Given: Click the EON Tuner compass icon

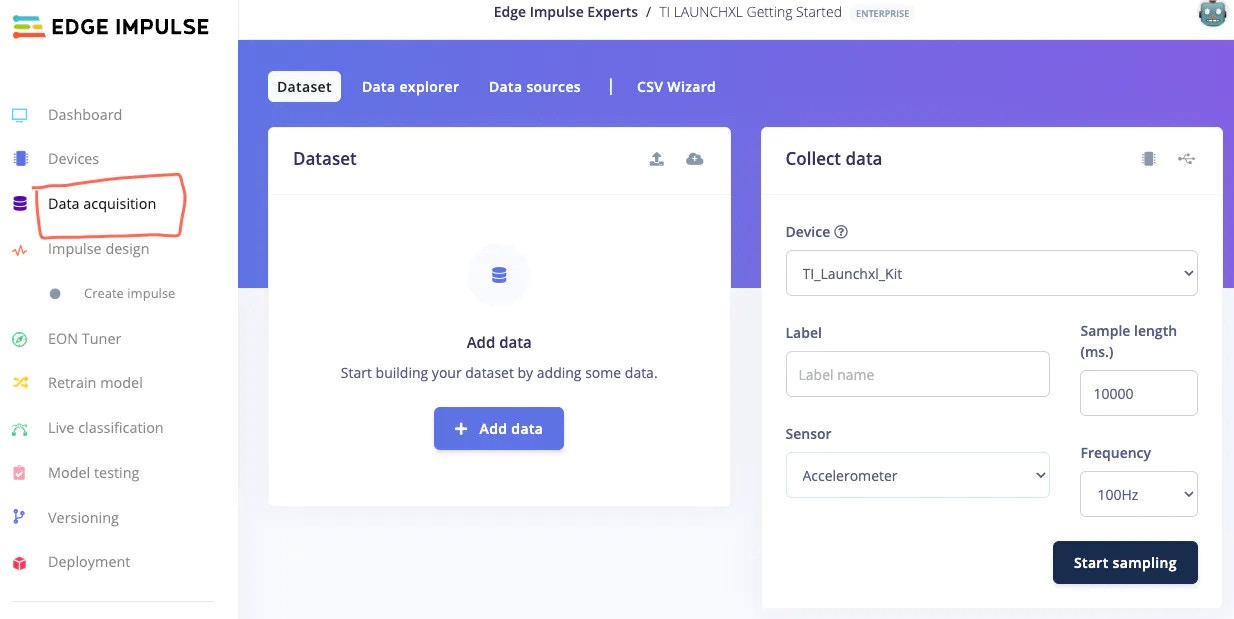Looking at the screenshot, I should pos(20,339).
